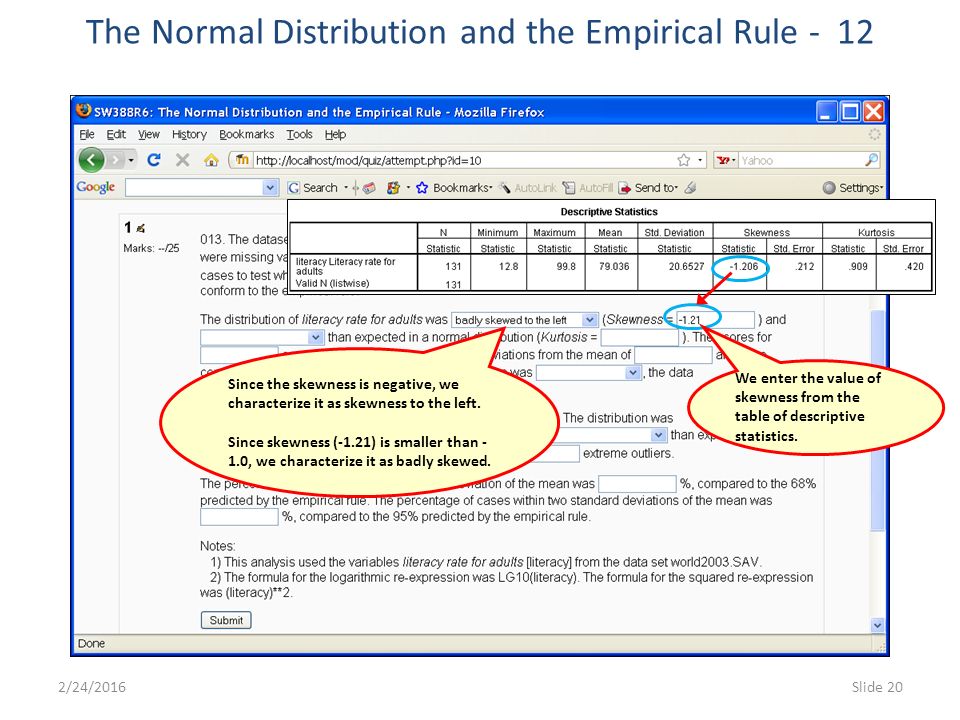Click the 'Marks: --/25' text
Image resolution: width=960 pixels, height=720 pixels.
coord(151,248)
